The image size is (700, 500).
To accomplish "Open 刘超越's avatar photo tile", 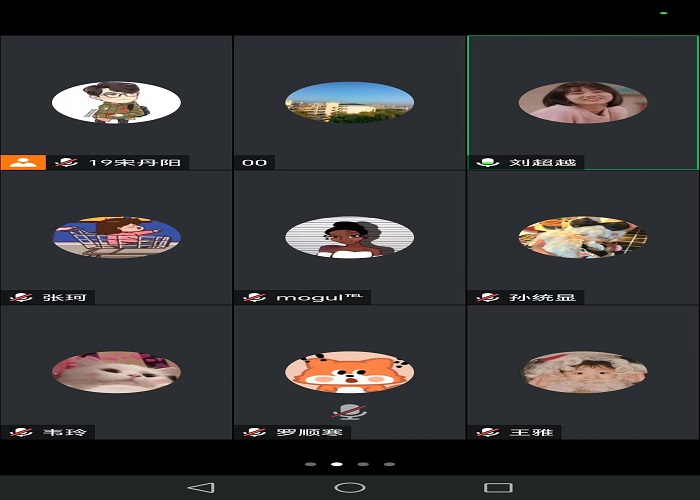I will [x=582, y=102].
